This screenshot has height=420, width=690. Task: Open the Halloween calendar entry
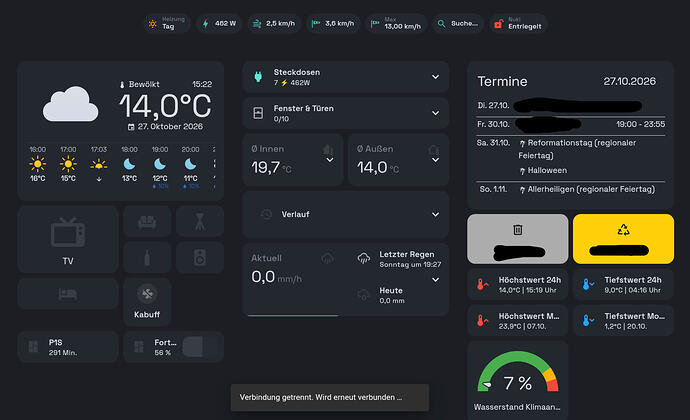[543, 170]
